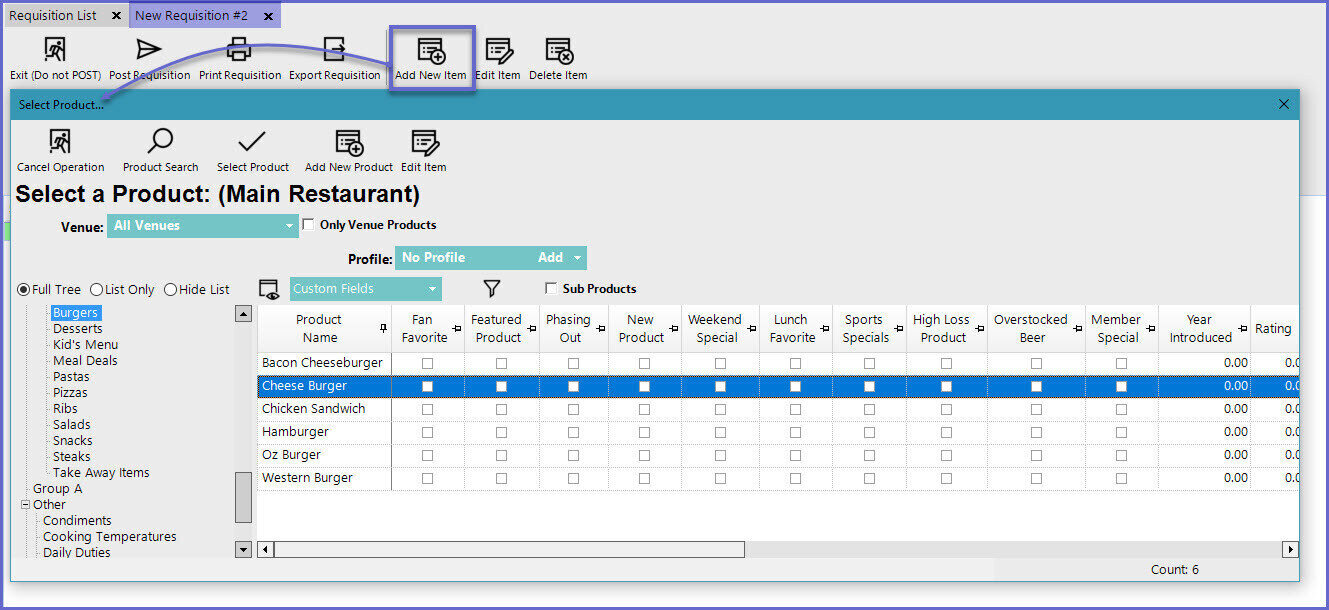Tick the Sub Products checkbox
Screen dimensions: 1329x610
[x=551, y=289]
